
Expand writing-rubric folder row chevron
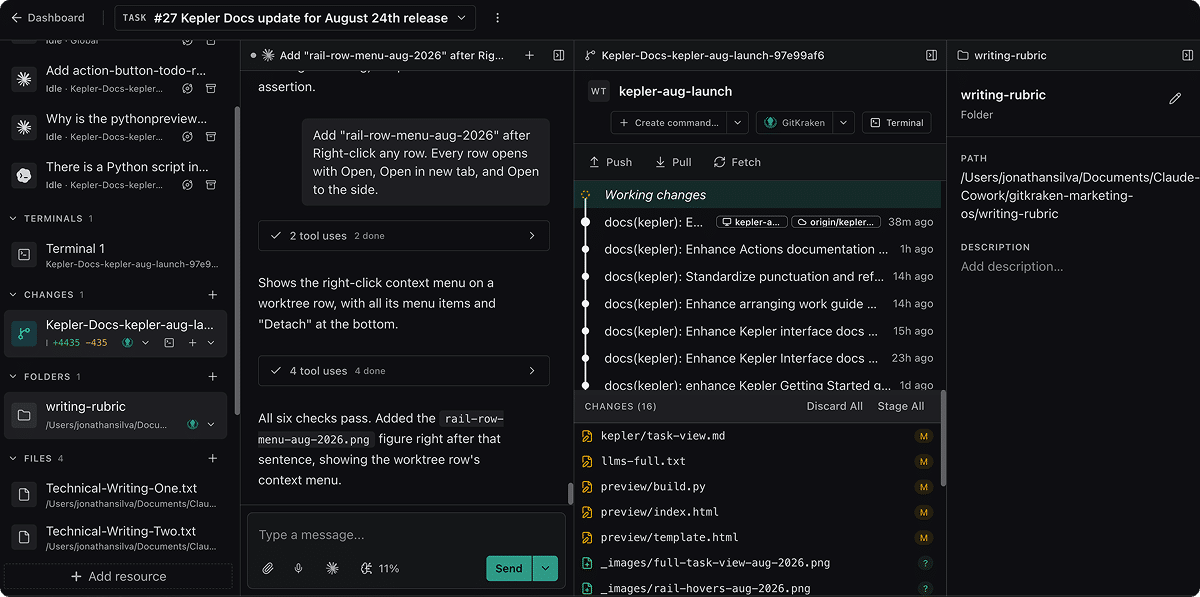211,424
